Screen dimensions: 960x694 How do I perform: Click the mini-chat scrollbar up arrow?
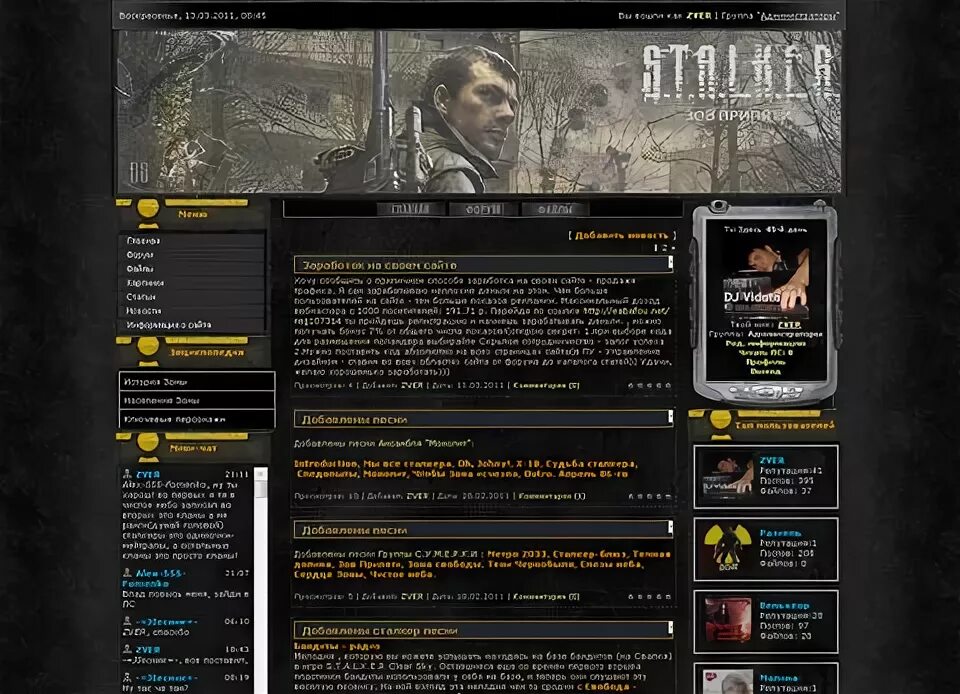pos(261,474)
